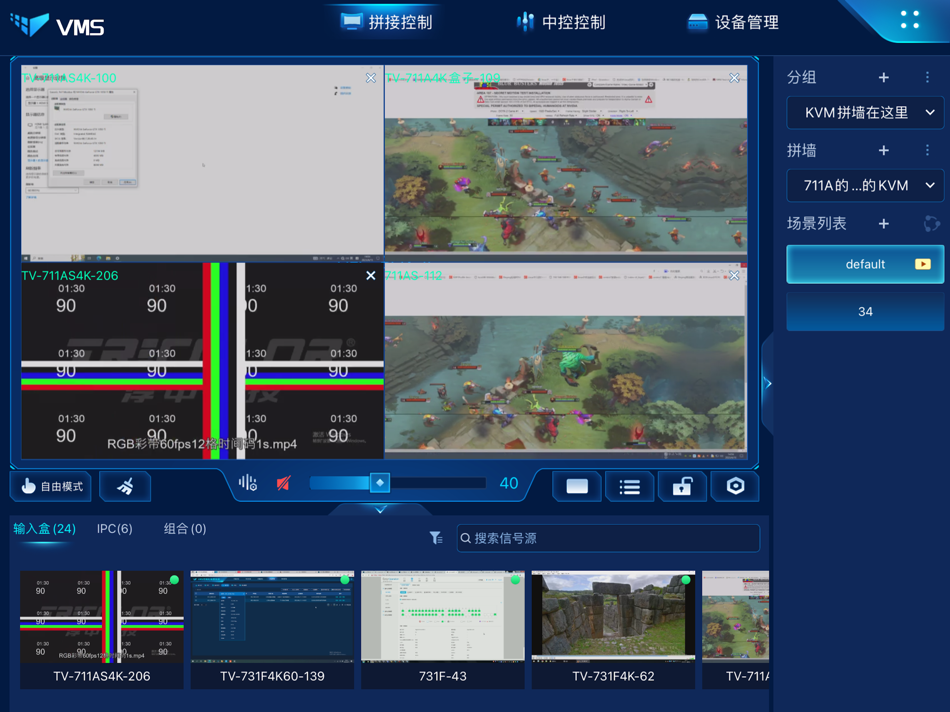The width and height of the screenshot is (950, 712).
Task: Select the 组合 (0) tab
Action: click(185, 529)
